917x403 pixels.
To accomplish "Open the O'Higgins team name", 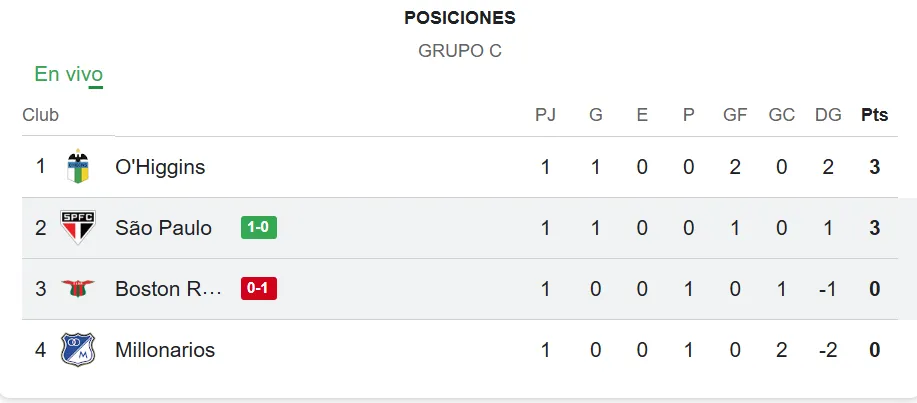I will click(x=160, y=167).
